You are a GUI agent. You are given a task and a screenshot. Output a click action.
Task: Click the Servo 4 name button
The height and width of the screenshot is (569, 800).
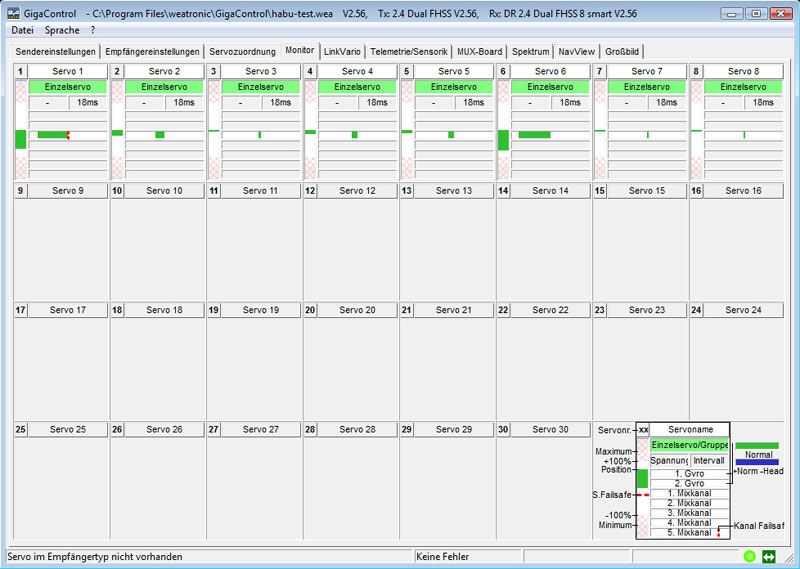pos(357,71)
